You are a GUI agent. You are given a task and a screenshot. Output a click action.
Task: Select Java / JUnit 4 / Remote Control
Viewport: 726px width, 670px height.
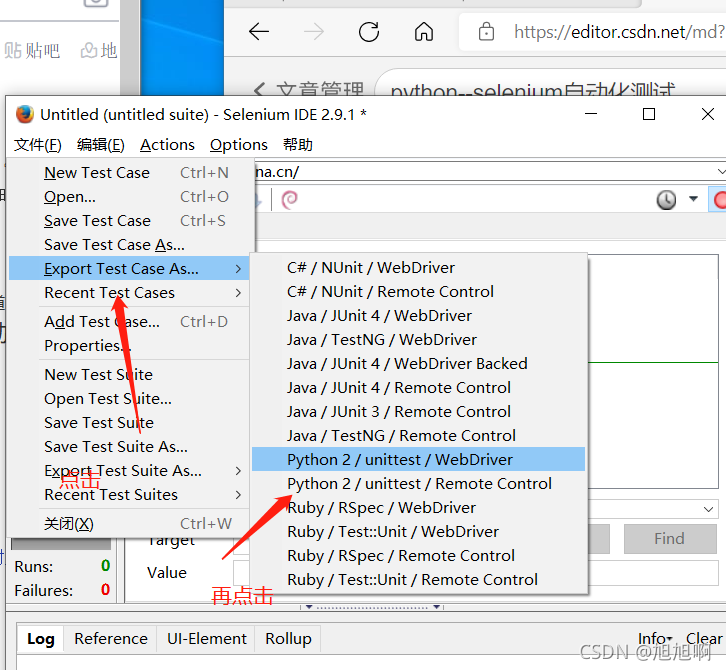click(419, 388)
